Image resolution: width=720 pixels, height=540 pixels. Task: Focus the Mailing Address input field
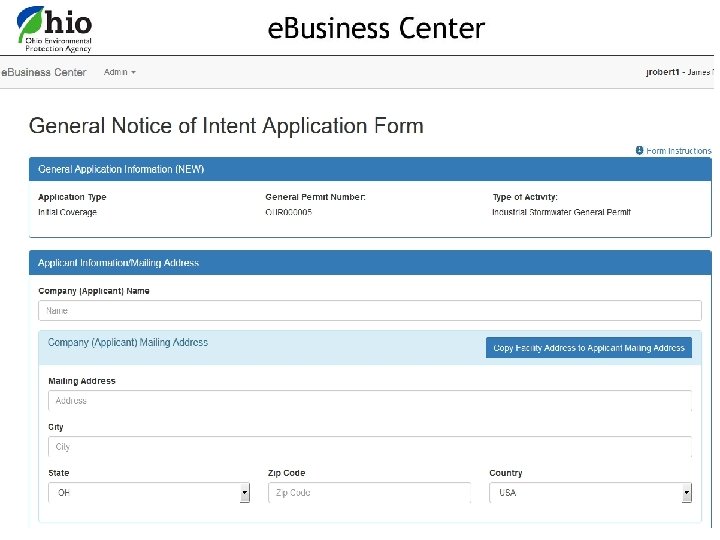coord(370,401)
